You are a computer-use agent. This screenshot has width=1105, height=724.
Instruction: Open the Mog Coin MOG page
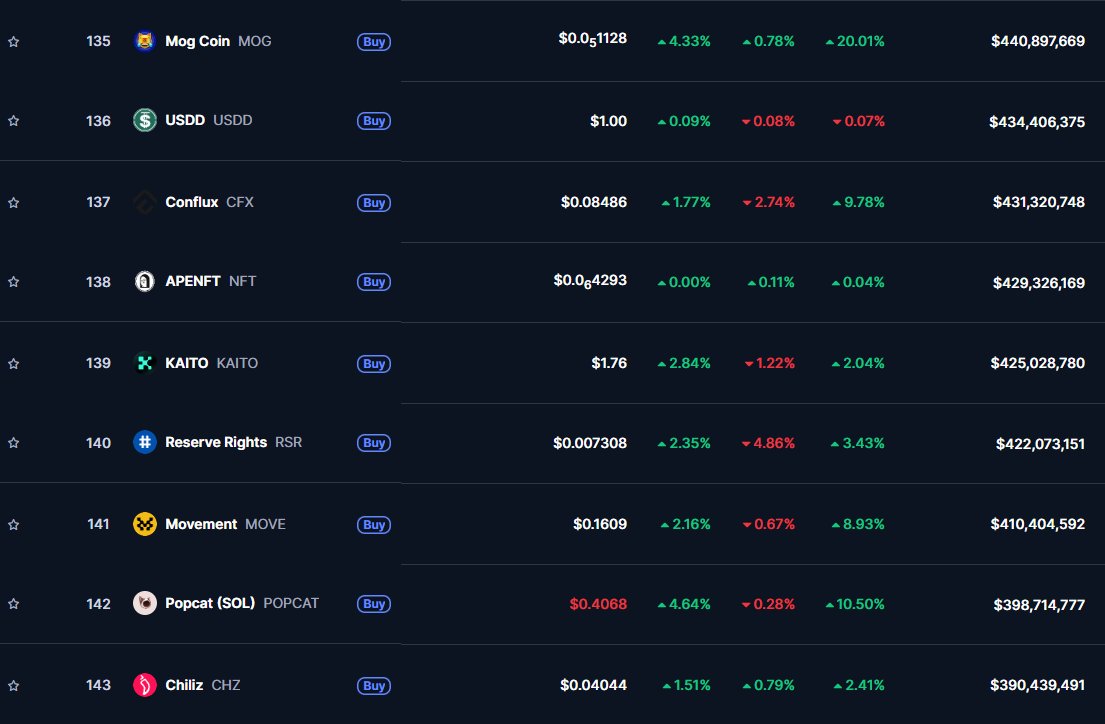[x=218, y=41]
